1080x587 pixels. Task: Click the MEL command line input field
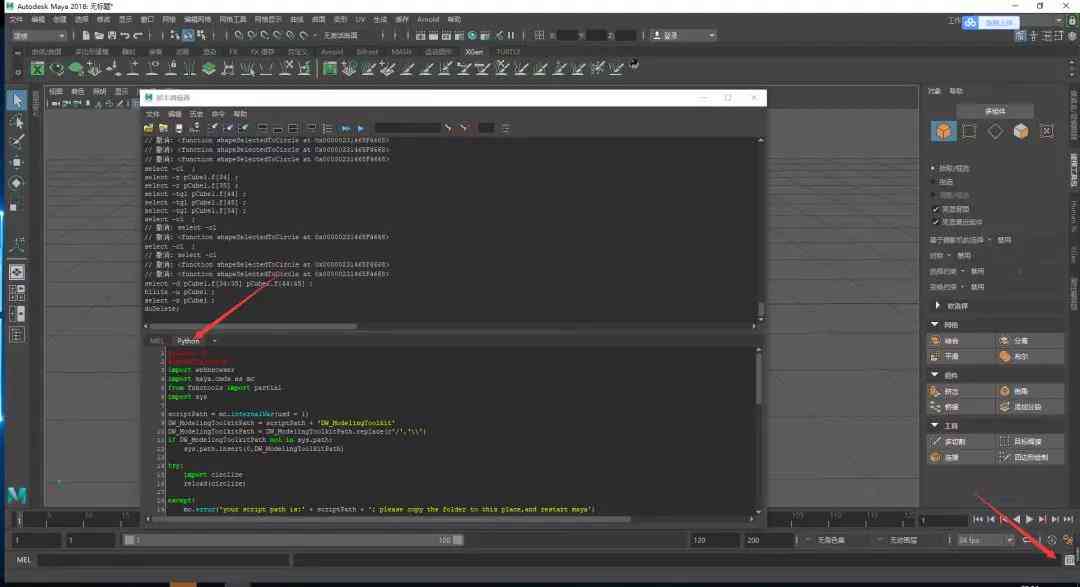point(163,560)
